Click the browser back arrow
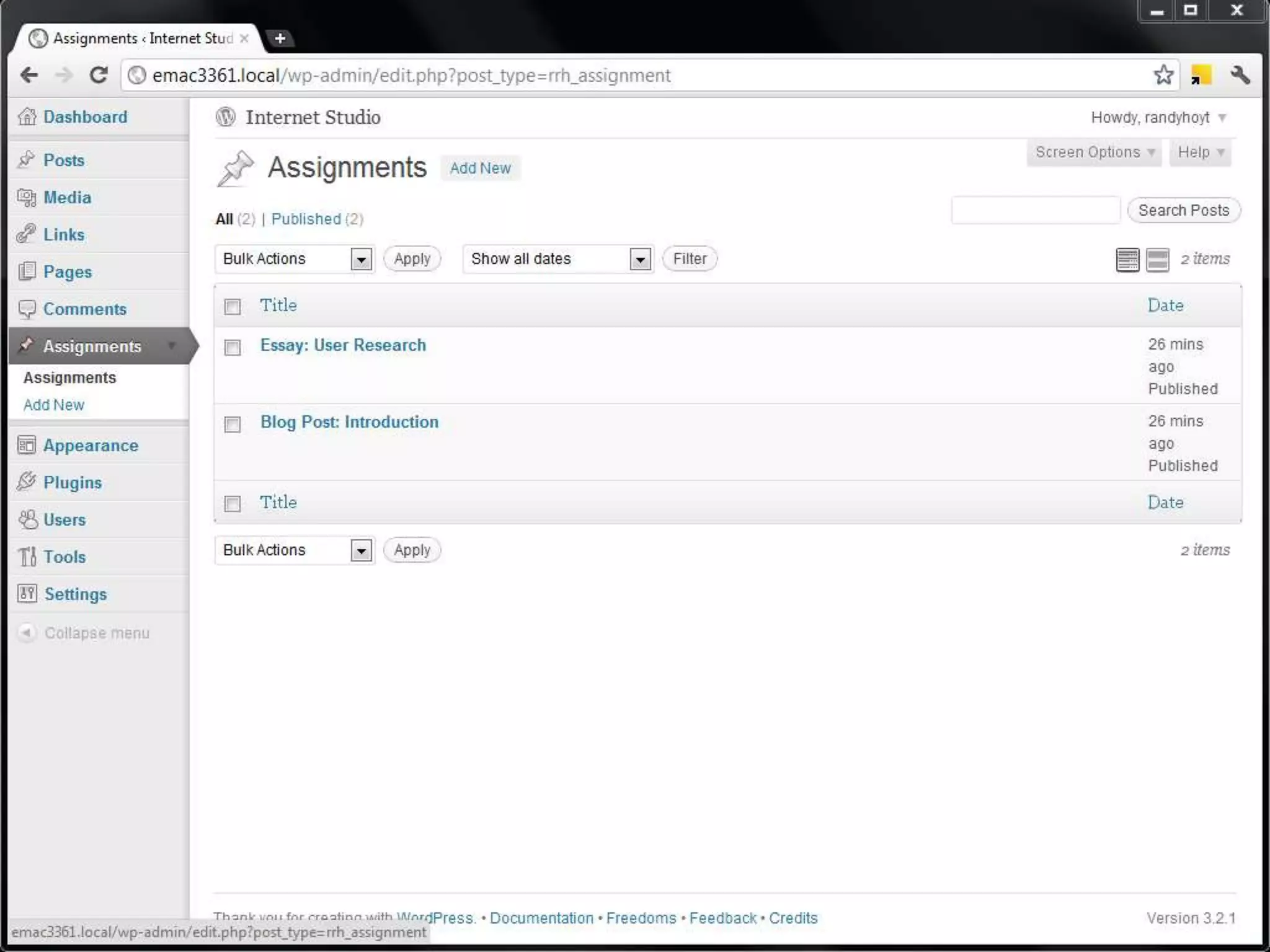The height and width of the screenshot is (952, 1270). 29,76
